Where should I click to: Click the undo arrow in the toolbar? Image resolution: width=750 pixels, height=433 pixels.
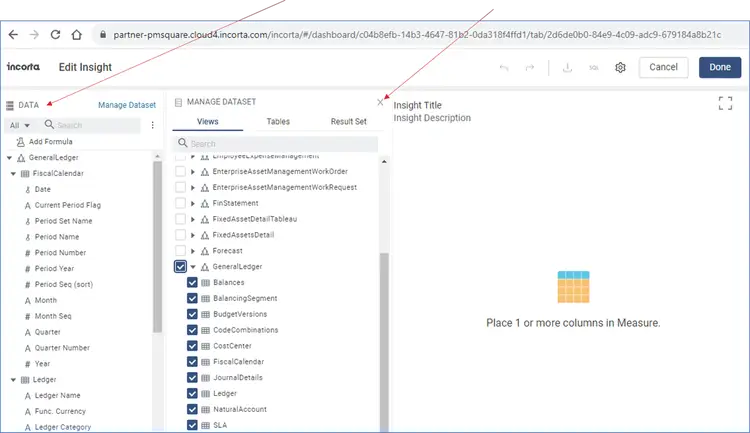(x=504, y=67)
